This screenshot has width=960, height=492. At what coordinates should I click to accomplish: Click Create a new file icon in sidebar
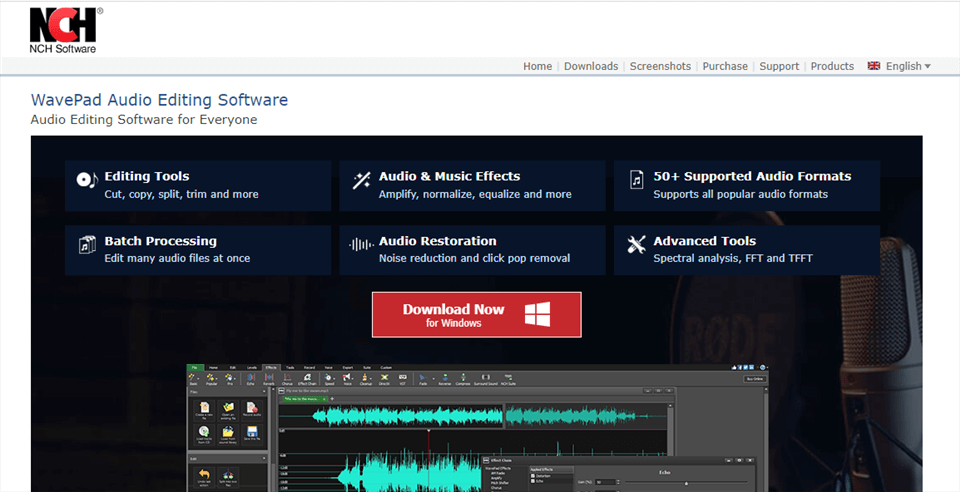(204, 410)
